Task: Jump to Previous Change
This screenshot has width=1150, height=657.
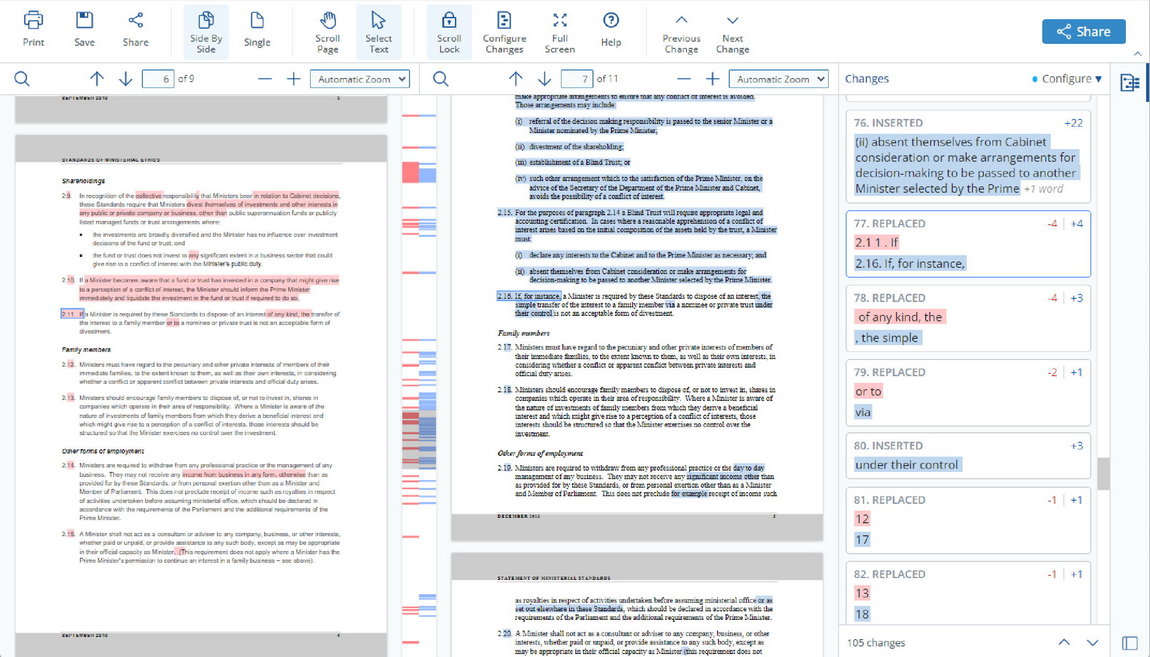Action: (x=681, y=30)
